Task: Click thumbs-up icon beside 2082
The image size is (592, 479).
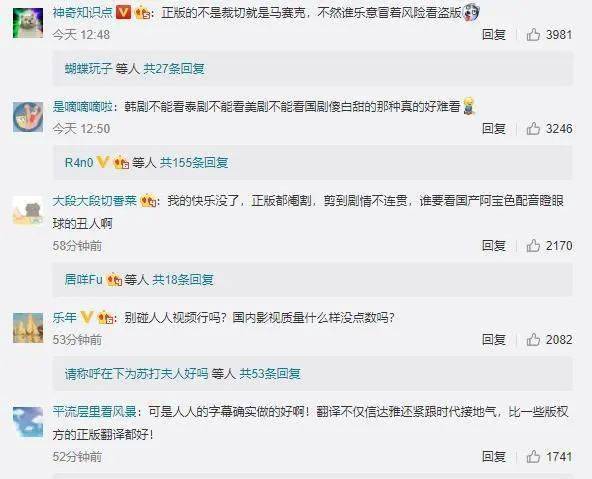Action: 533,340
